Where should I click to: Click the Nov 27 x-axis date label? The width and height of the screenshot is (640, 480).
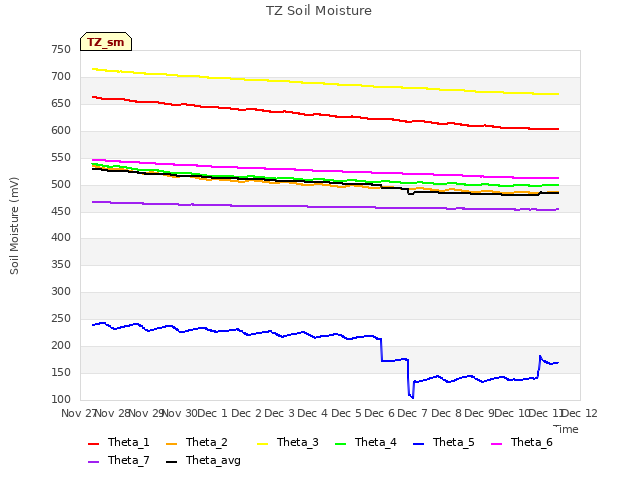tap(78, 413)
